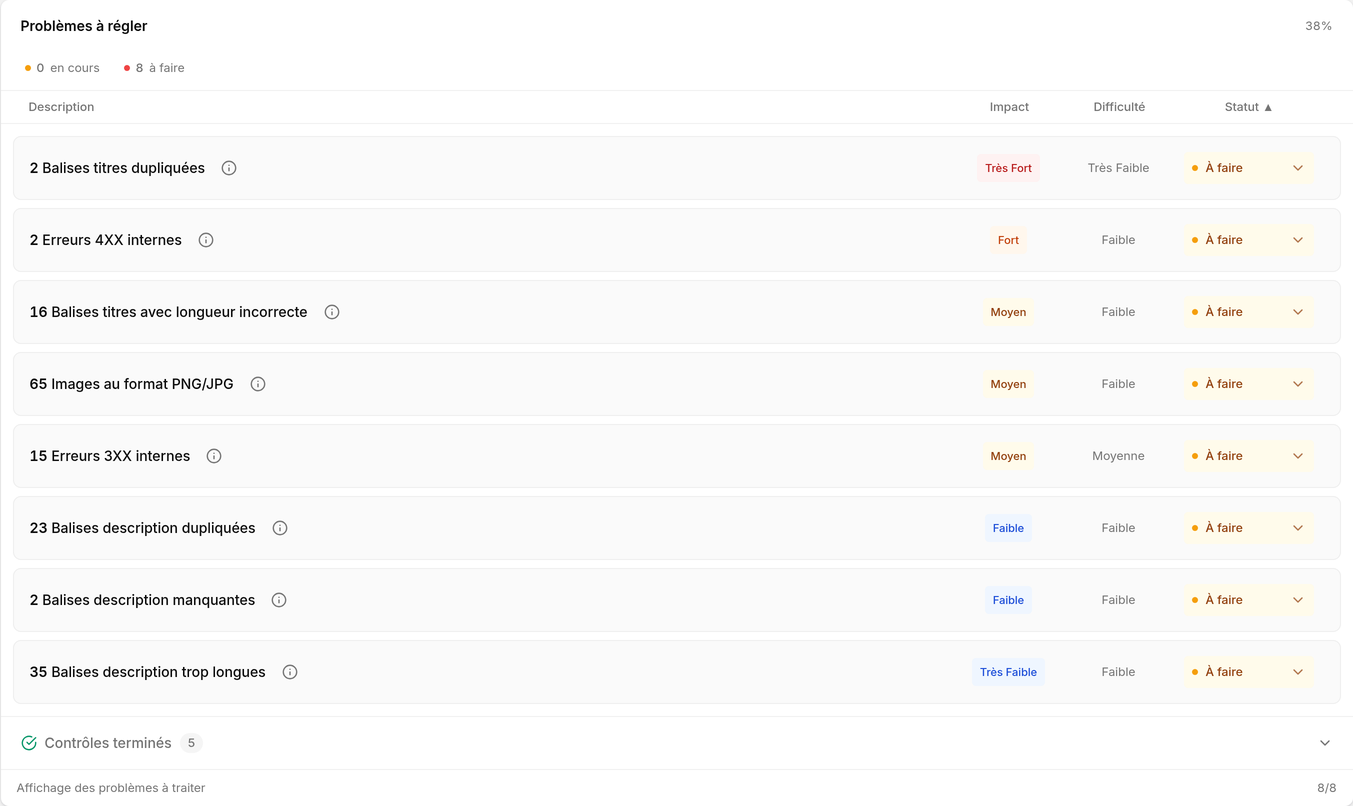
Task: Click the Difficulté column header
Action: pyautogui.click(x=1119, y=107)
